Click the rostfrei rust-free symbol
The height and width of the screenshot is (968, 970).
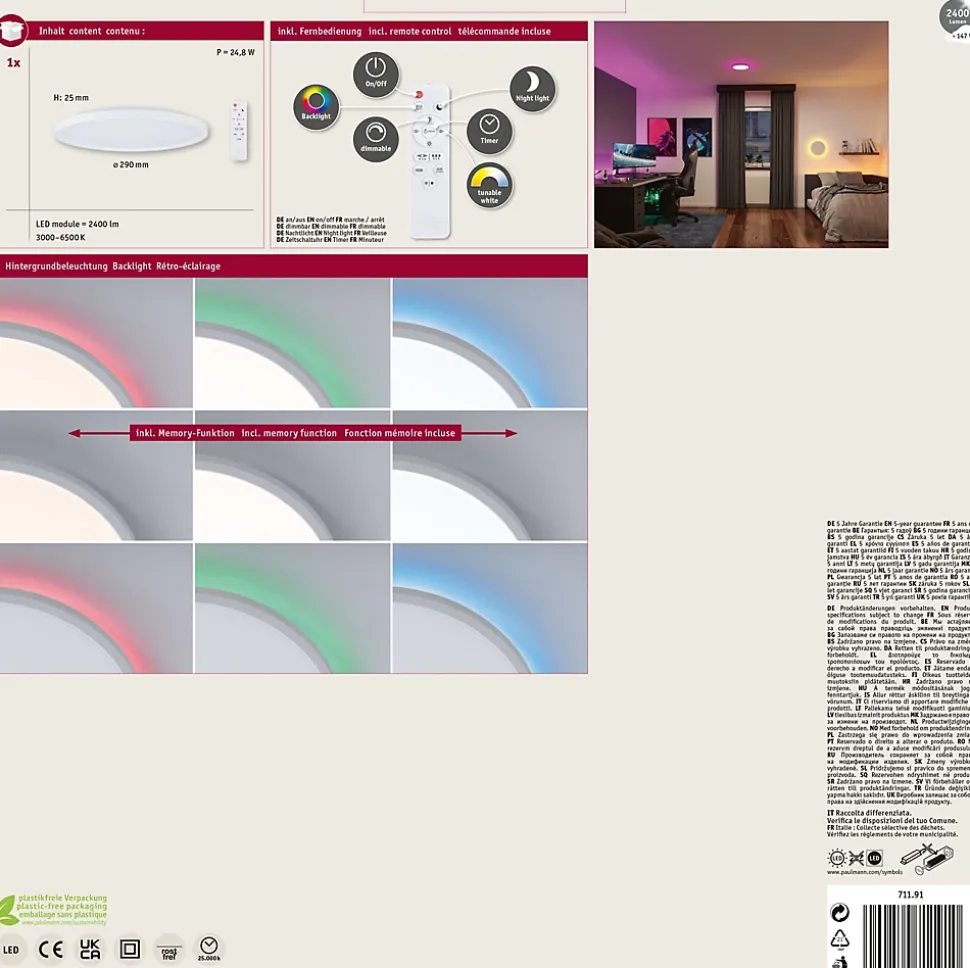pos(169,948)
